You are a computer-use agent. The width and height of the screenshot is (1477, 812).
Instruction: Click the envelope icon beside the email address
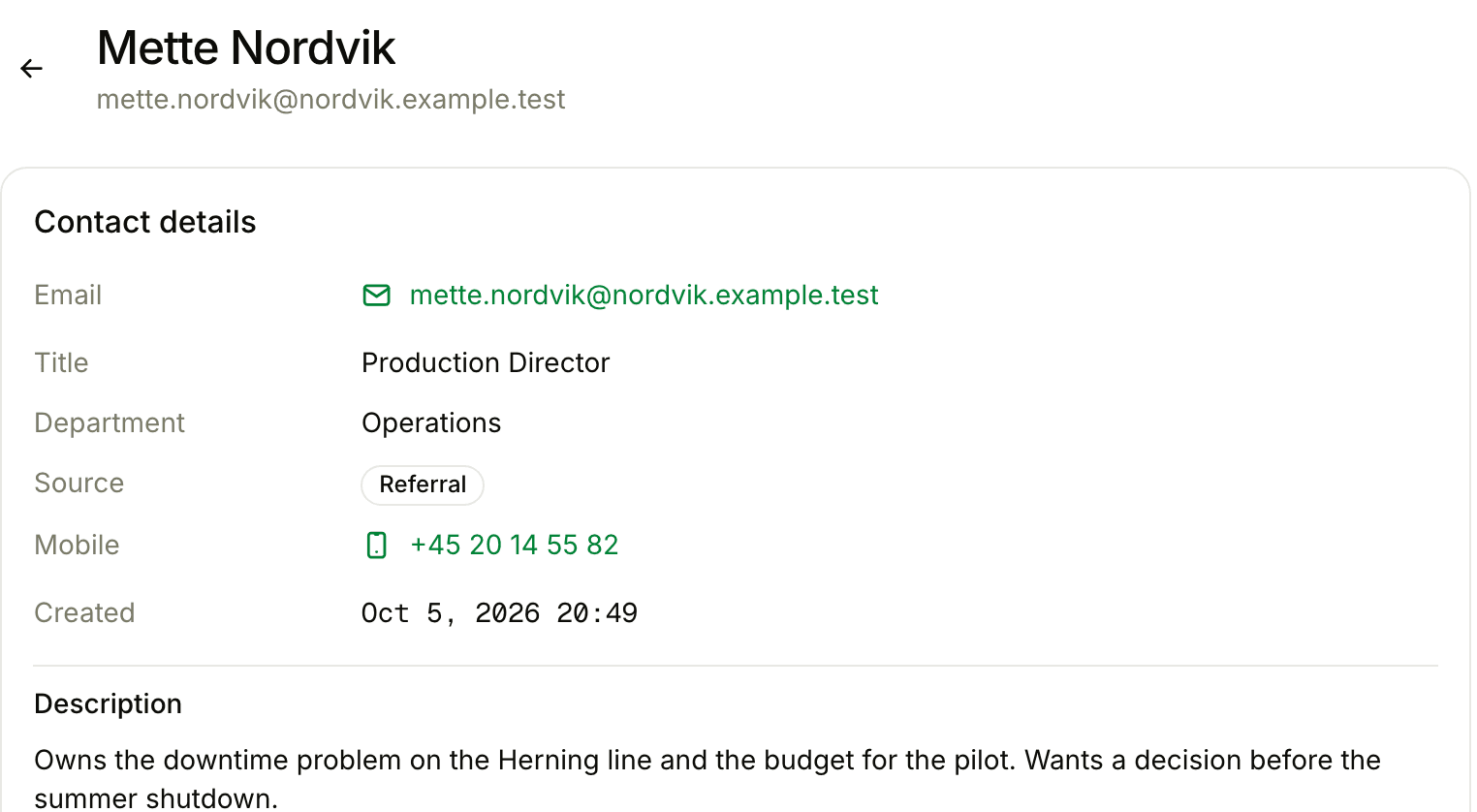pos(376,296)
